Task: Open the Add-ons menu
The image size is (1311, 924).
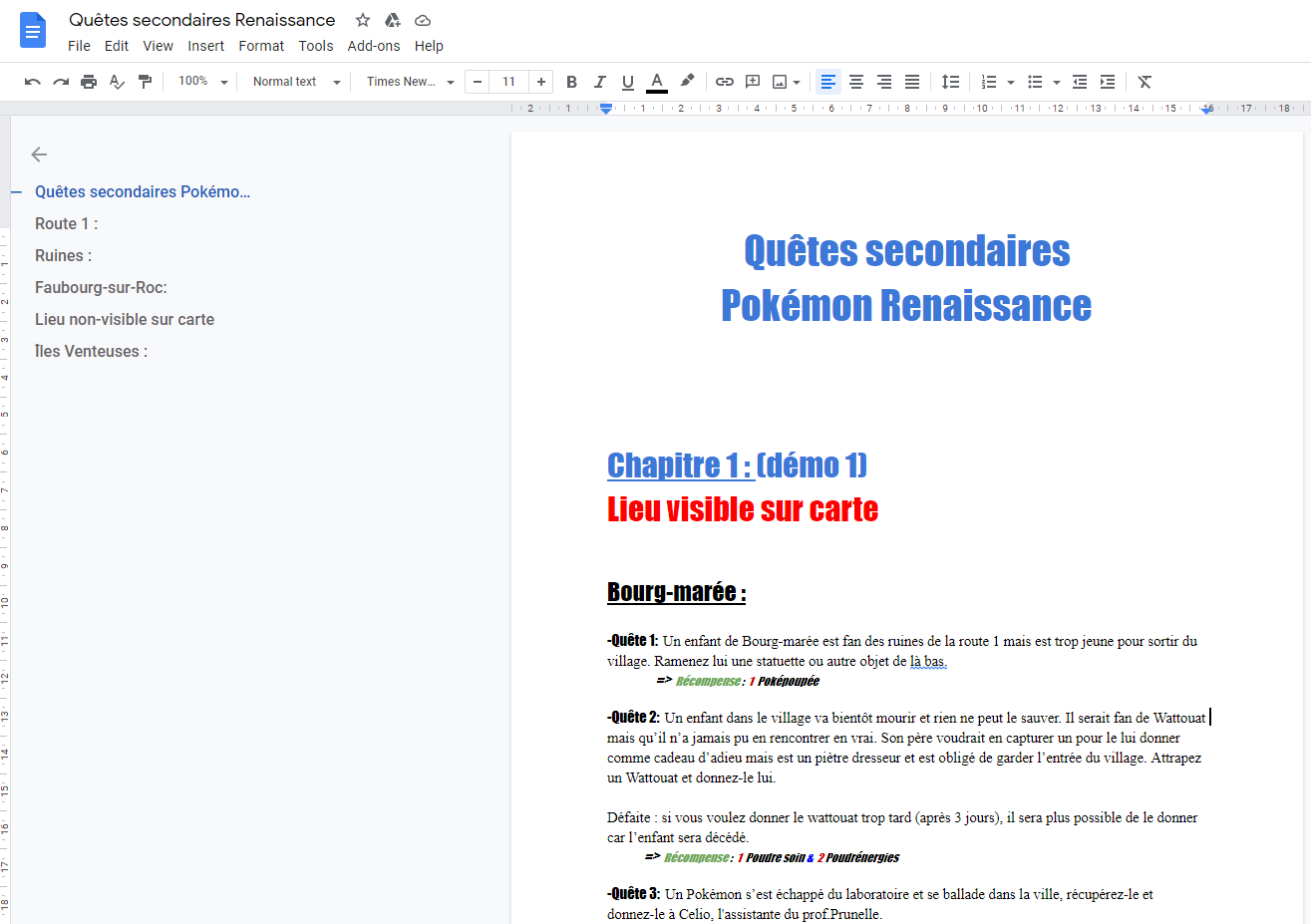Action: [x=374, y=46]
